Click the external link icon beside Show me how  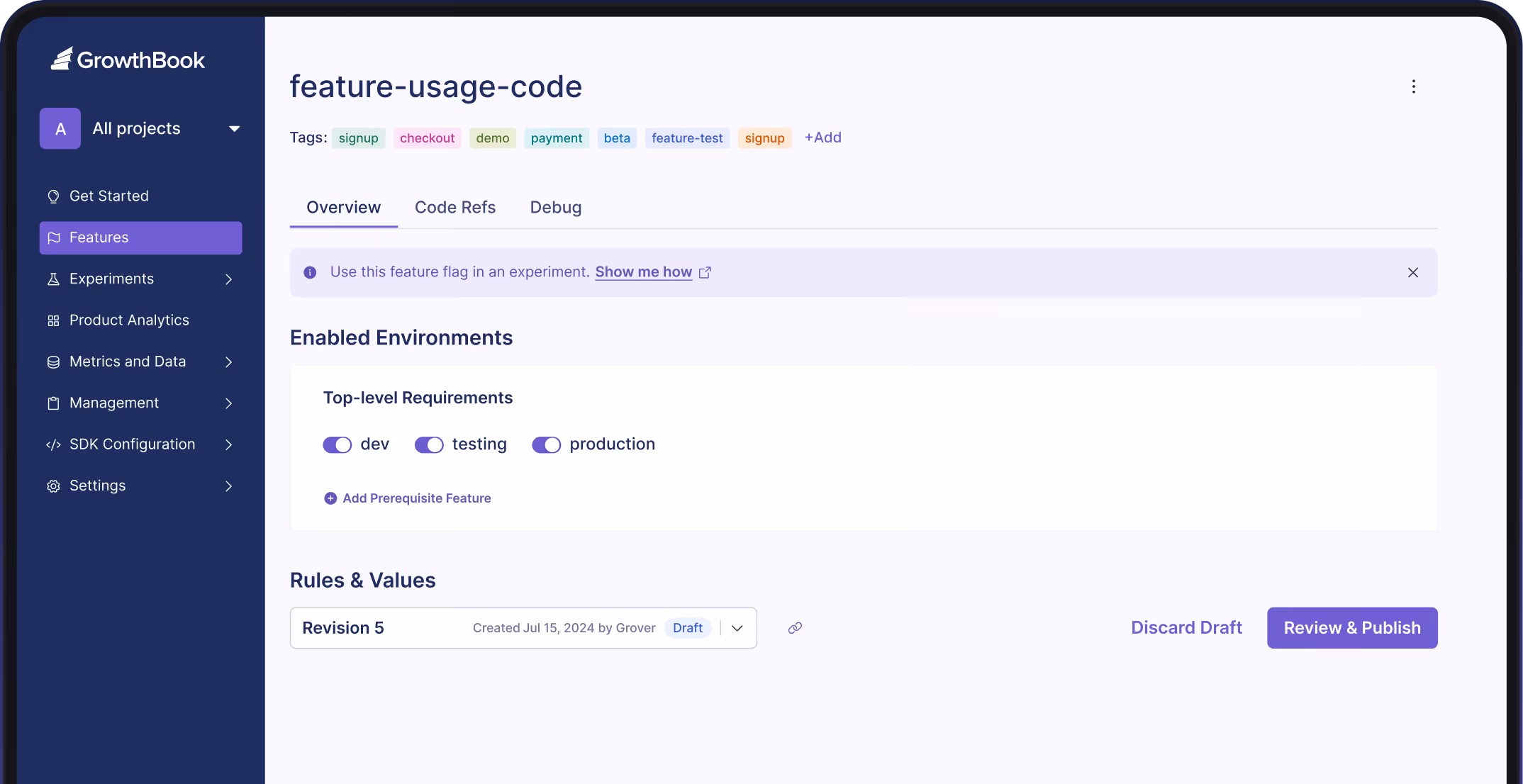[705, 272]
